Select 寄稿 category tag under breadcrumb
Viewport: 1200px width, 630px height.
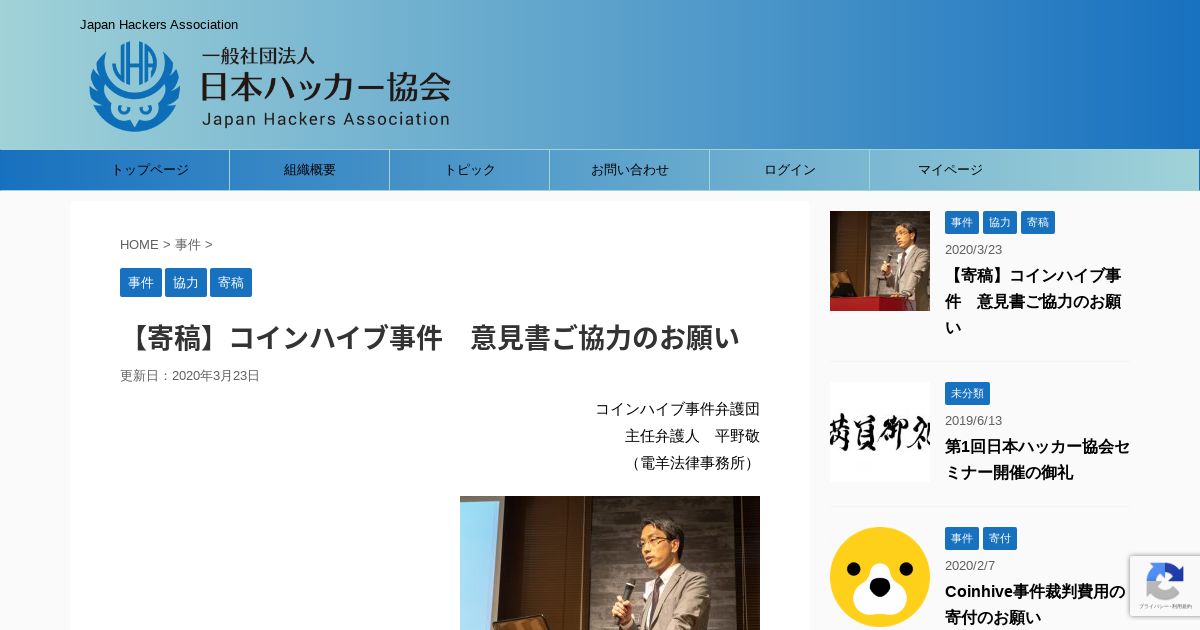pyautogui.click(x=231, y=283)
